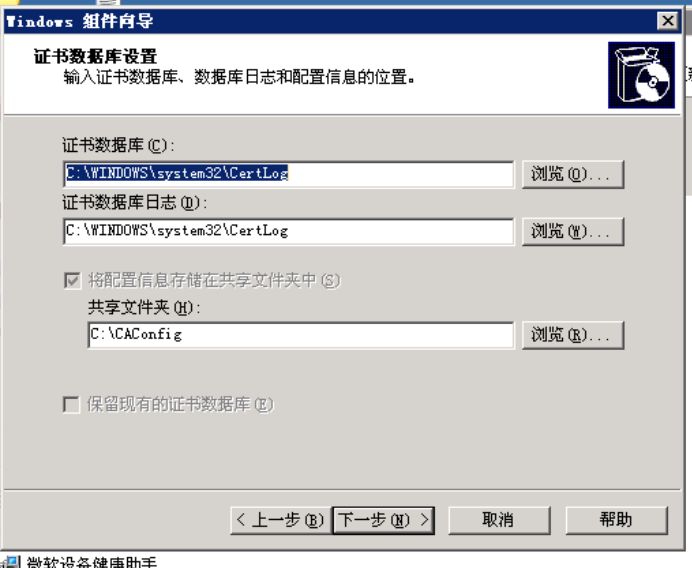Image resolution: width=692 pixels, height=568 pixels.
Task: Click the Windows 组件向导 title bar
Action: click(329, 21)
